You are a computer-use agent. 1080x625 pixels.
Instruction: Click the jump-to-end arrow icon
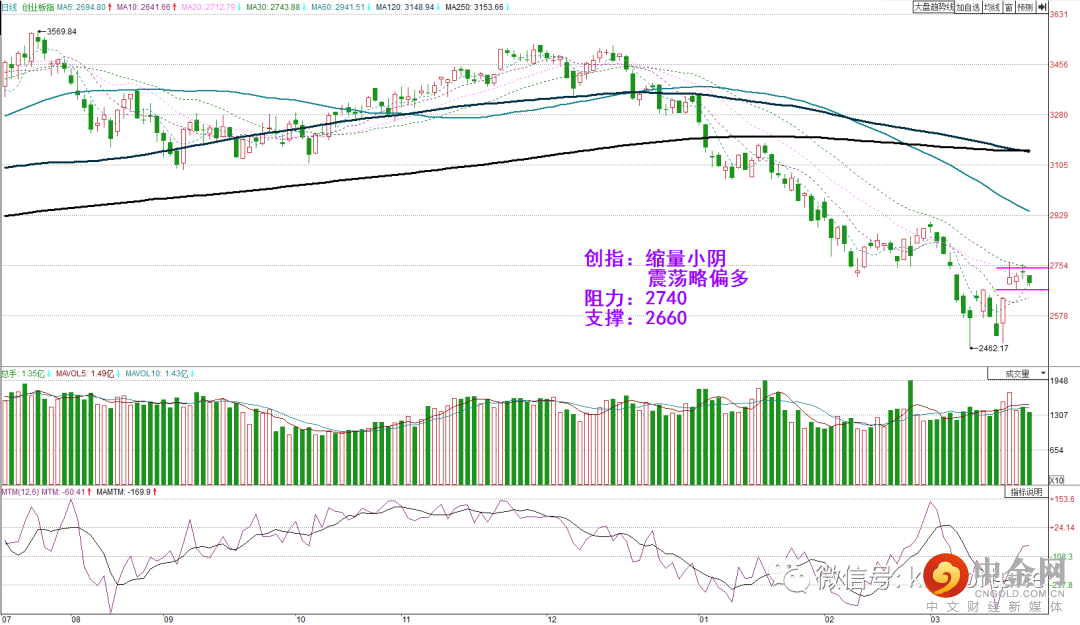click(x=1042, y=8)
